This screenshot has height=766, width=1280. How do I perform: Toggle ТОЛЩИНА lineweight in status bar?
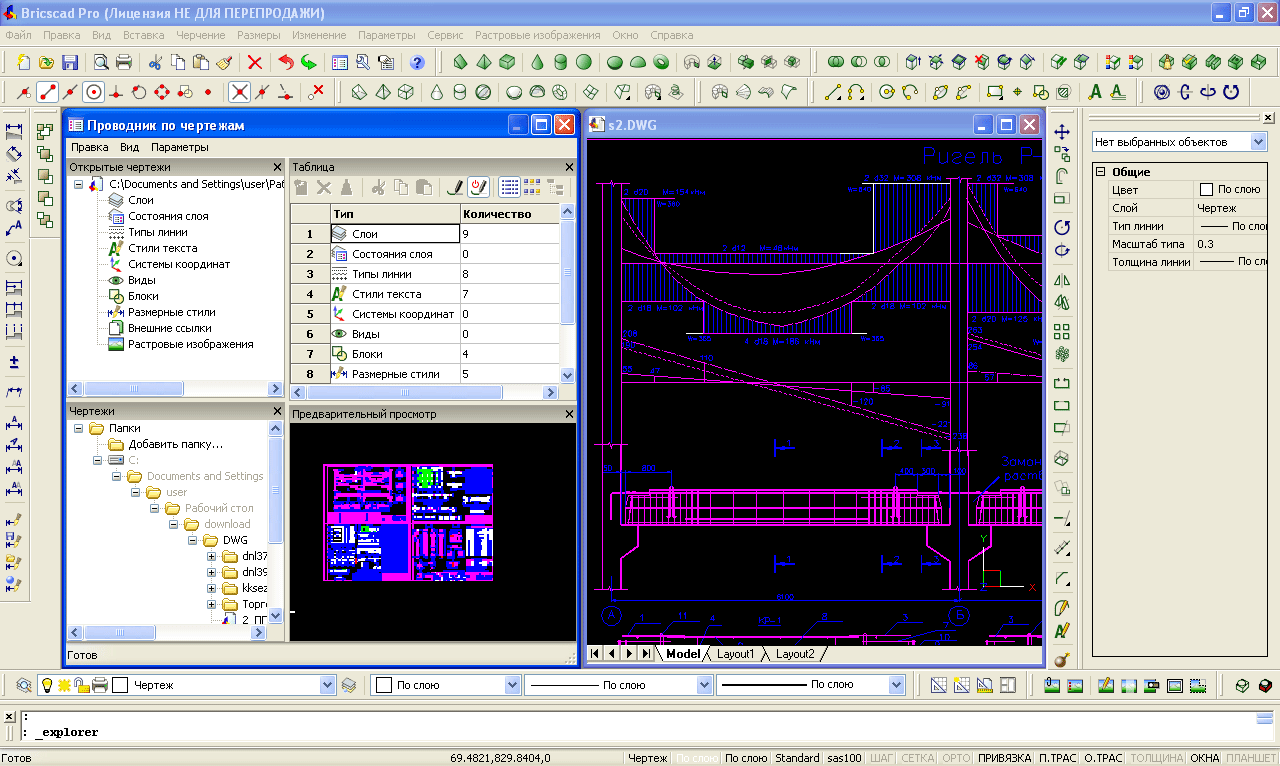(x=1156, y=758)
